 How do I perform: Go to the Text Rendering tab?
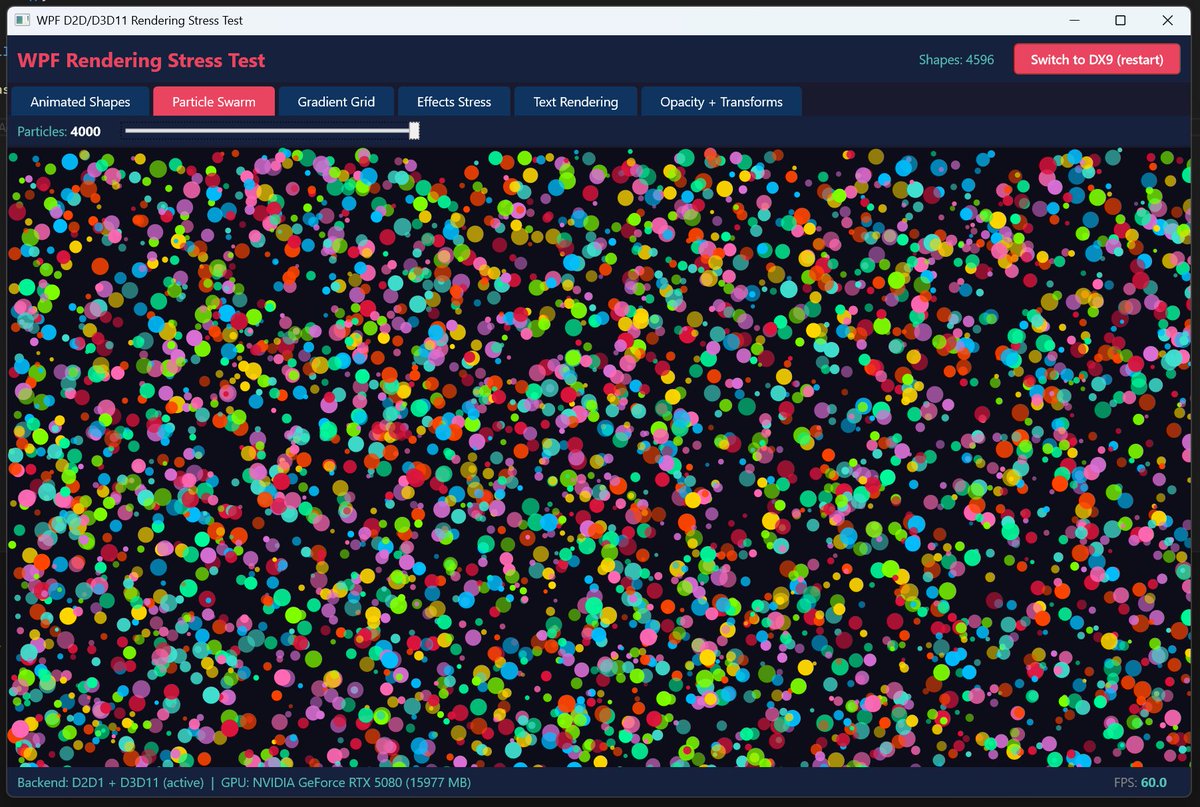pyautogui.click(x=575, y=101)
